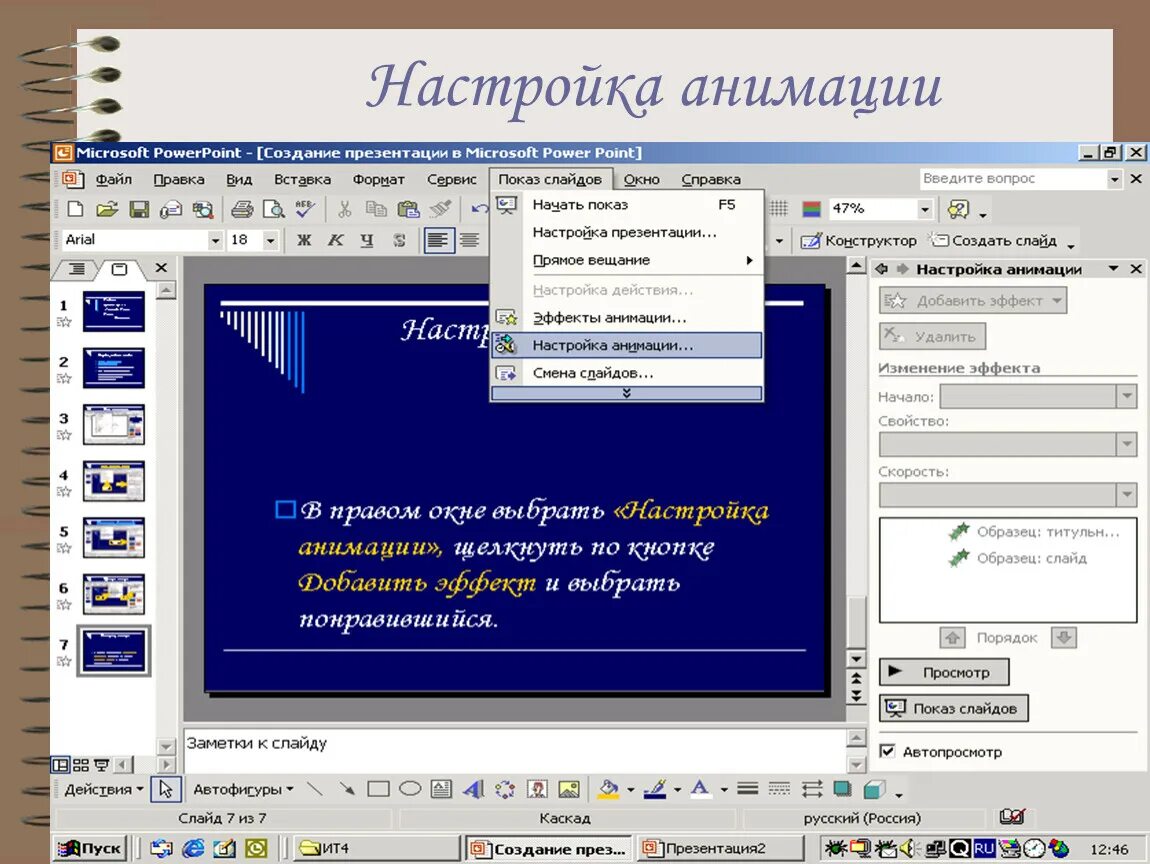The image size is (1150, 864).
Task: Switch to the Slides thumbnails tab
Action: click(119, 268)
